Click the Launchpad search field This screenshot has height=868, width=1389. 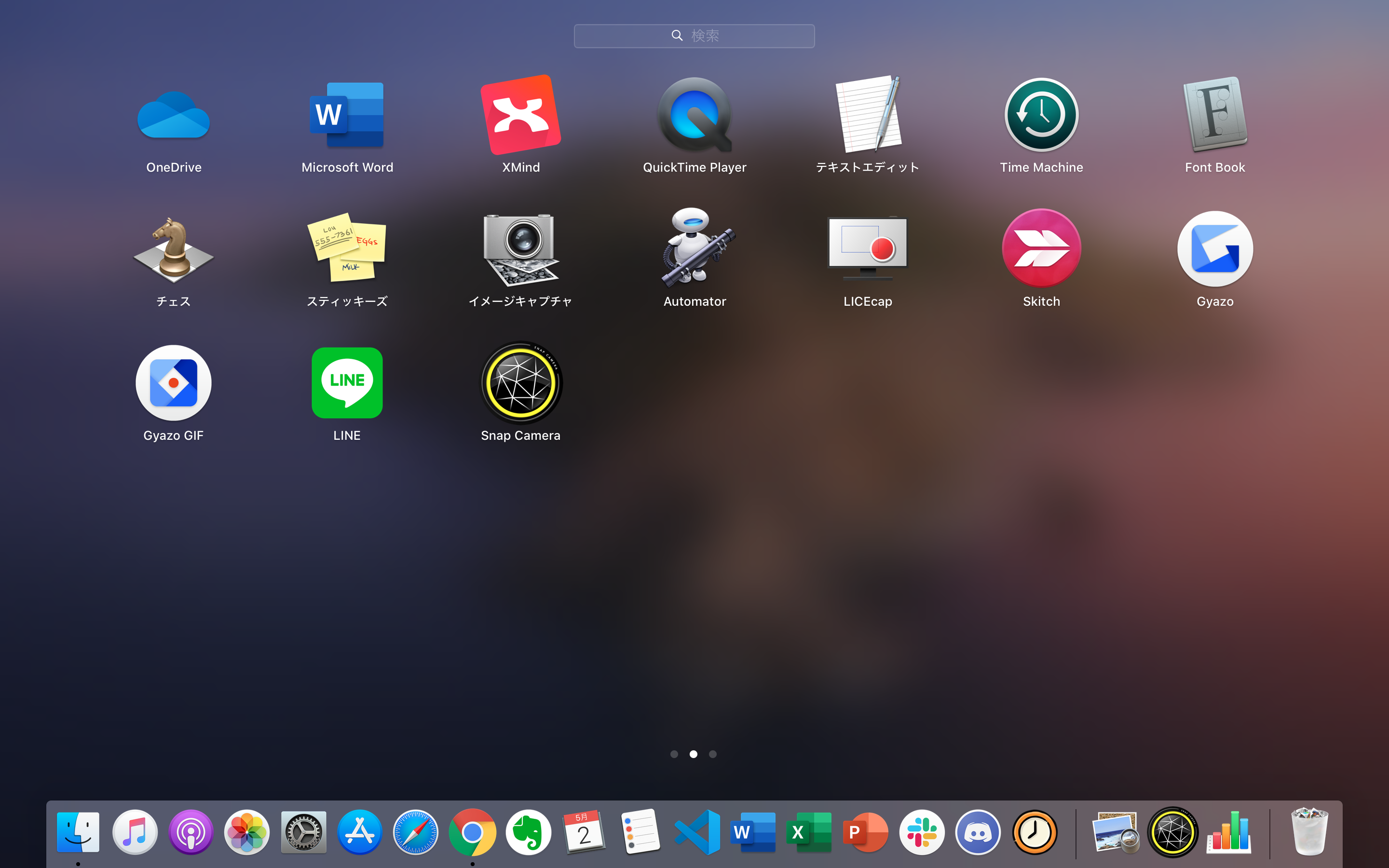click(694, 36)
